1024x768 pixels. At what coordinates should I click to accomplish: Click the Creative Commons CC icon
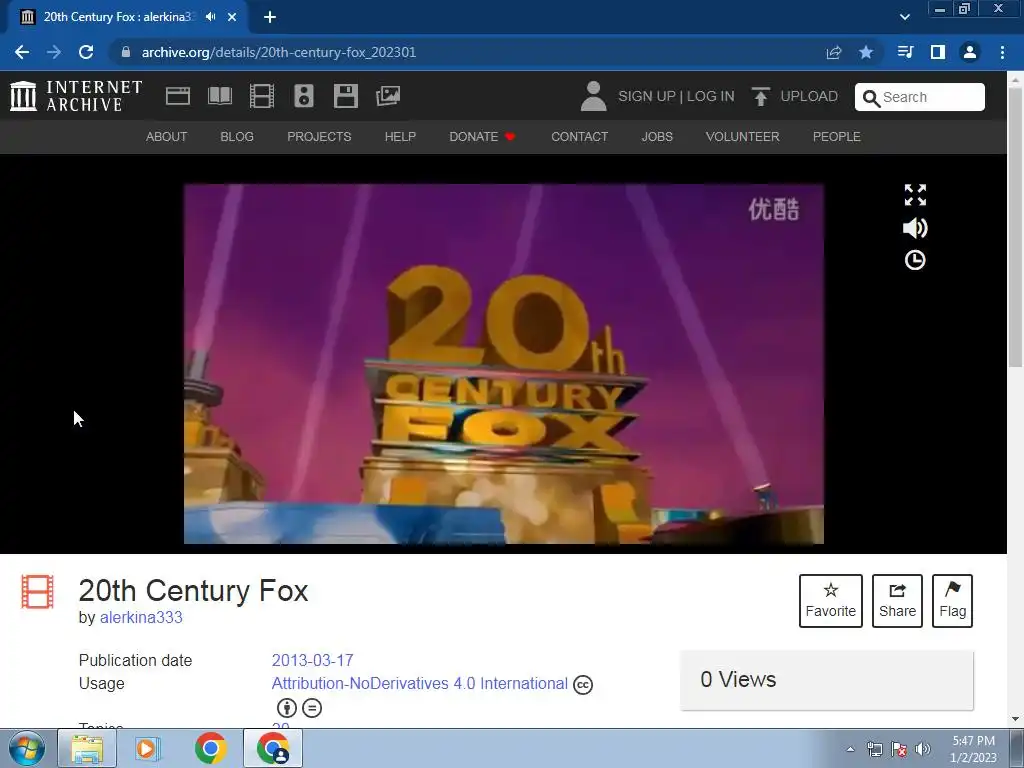point(583,684)
